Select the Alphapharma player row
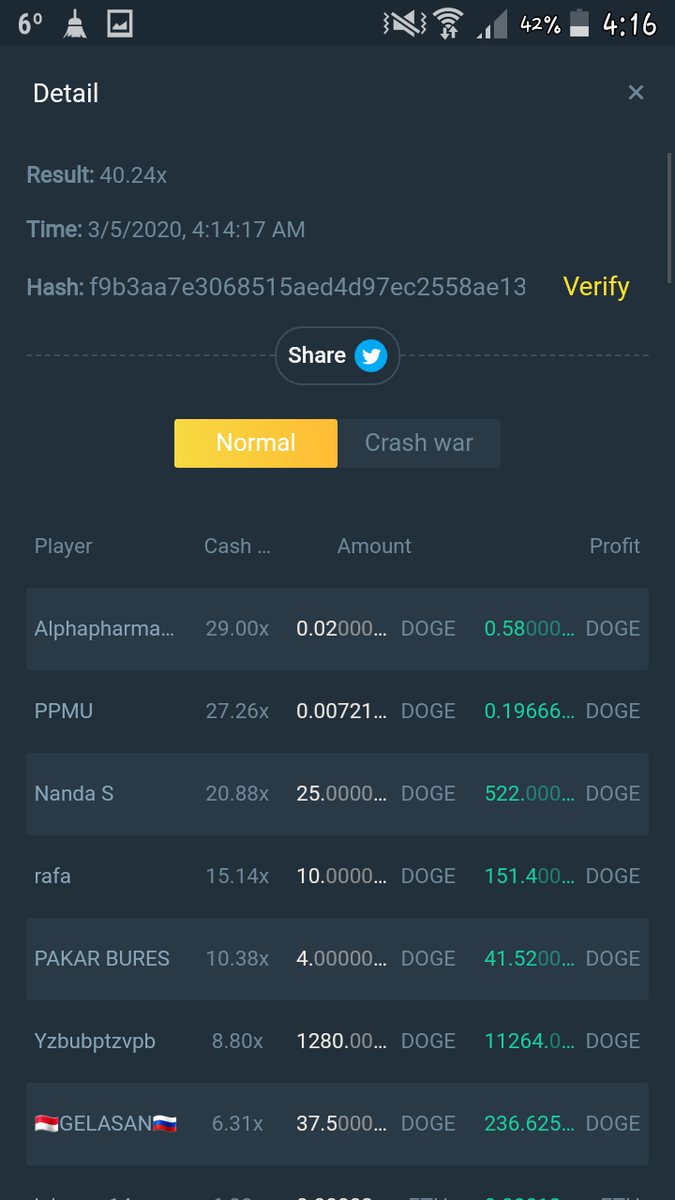Image resolution: width=675 pixels, height=1200 pixels. pyautogui.click(x=104, y=629)
